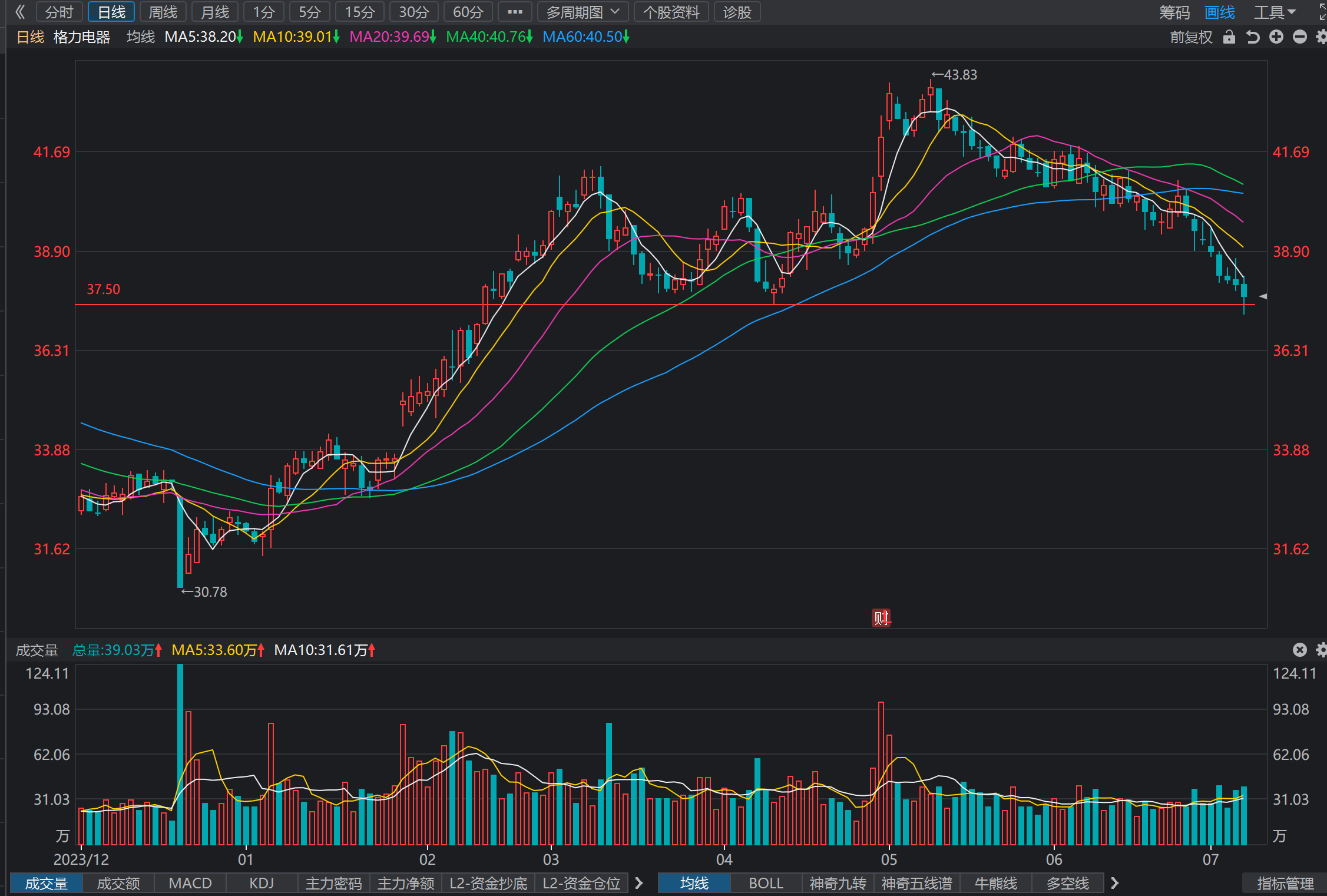This screenshot has height=896, width=1327.
Task: Select the 60分 period
Action: pyautogui.click(x=468, y=12)
